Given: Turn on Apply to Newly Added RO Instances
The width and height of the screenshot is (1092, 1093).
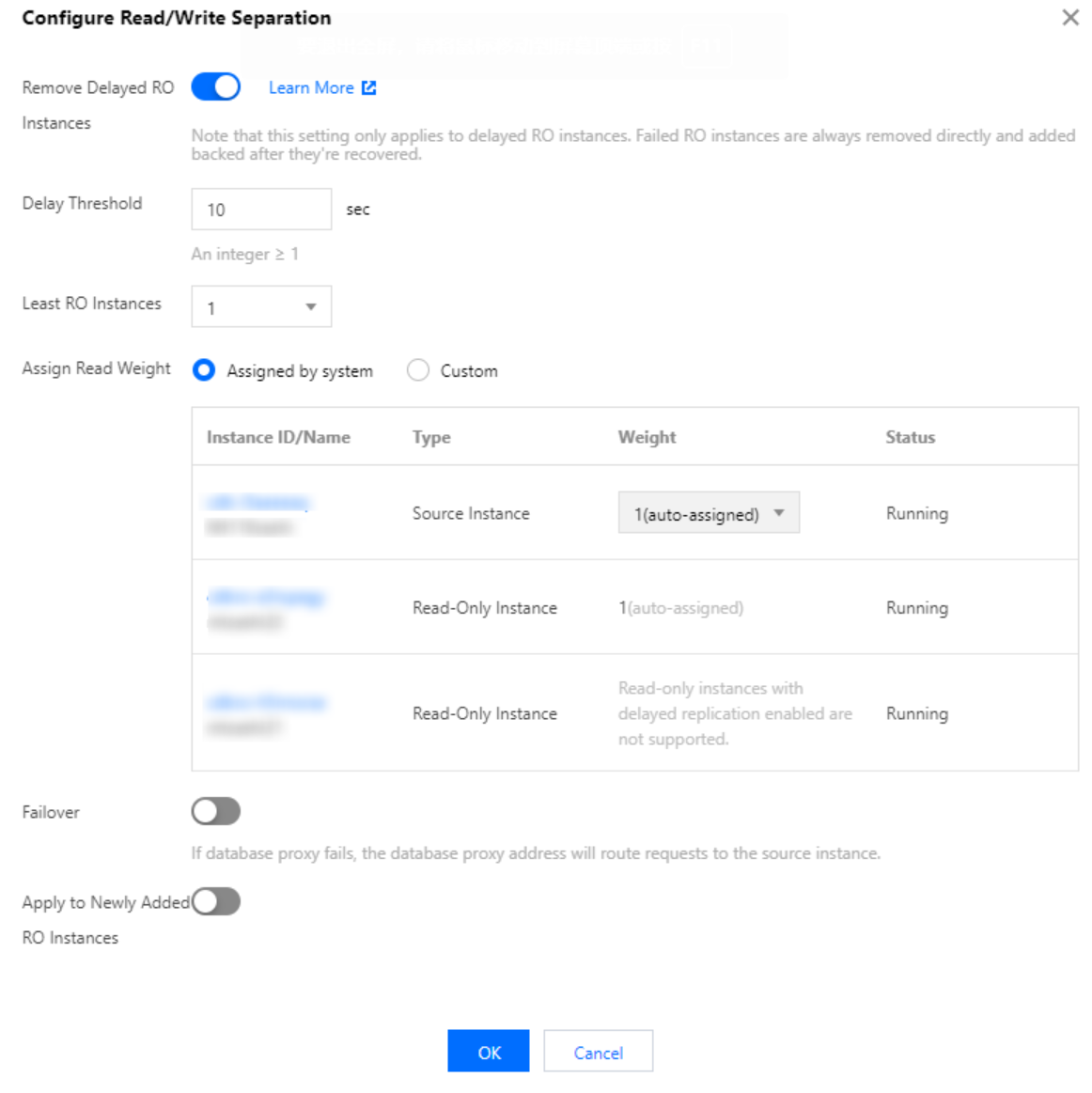Looking at the screenshot, I should (216, 902).
